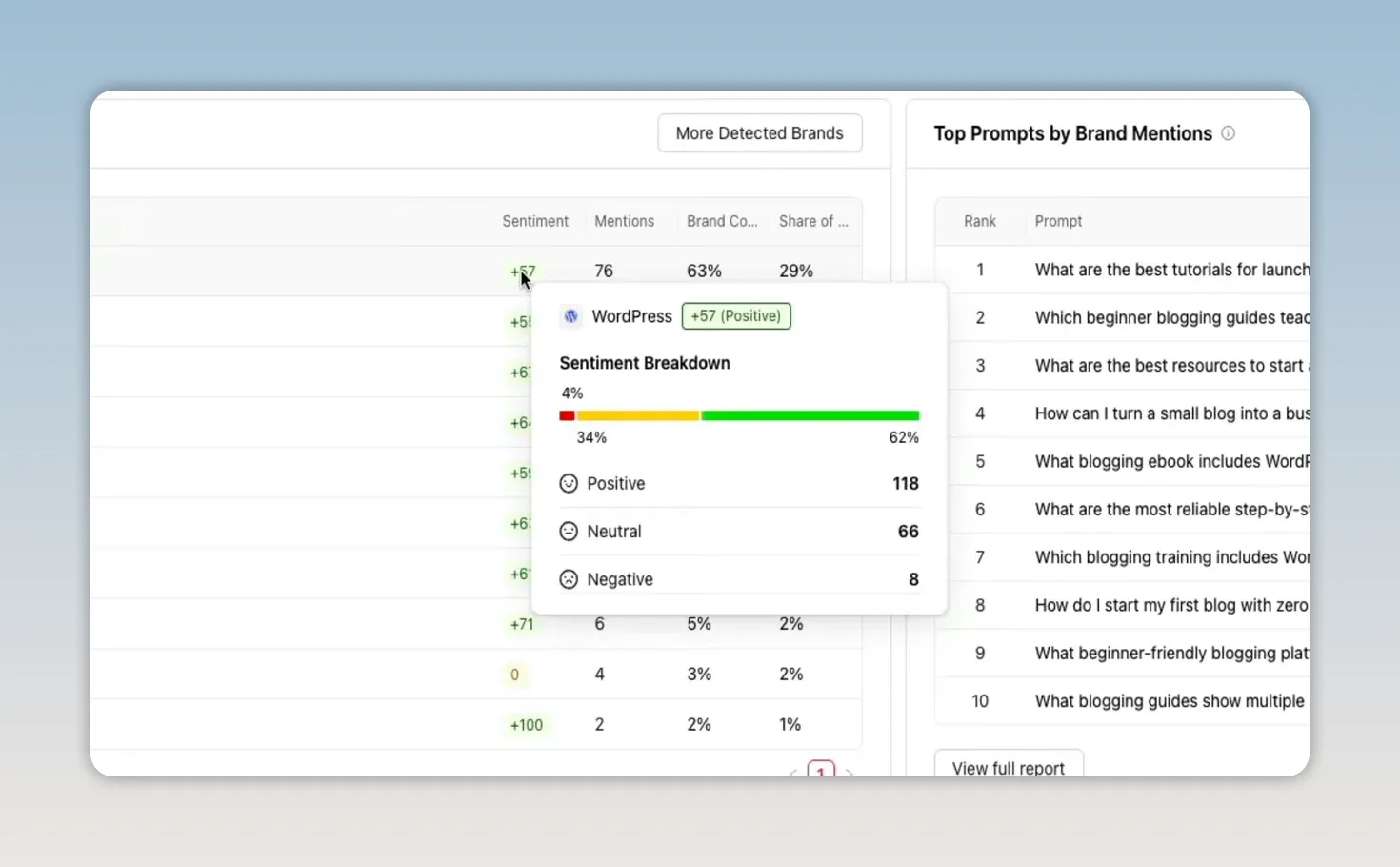
Task: Select page 1 in the table pagination
Action: 821,770
